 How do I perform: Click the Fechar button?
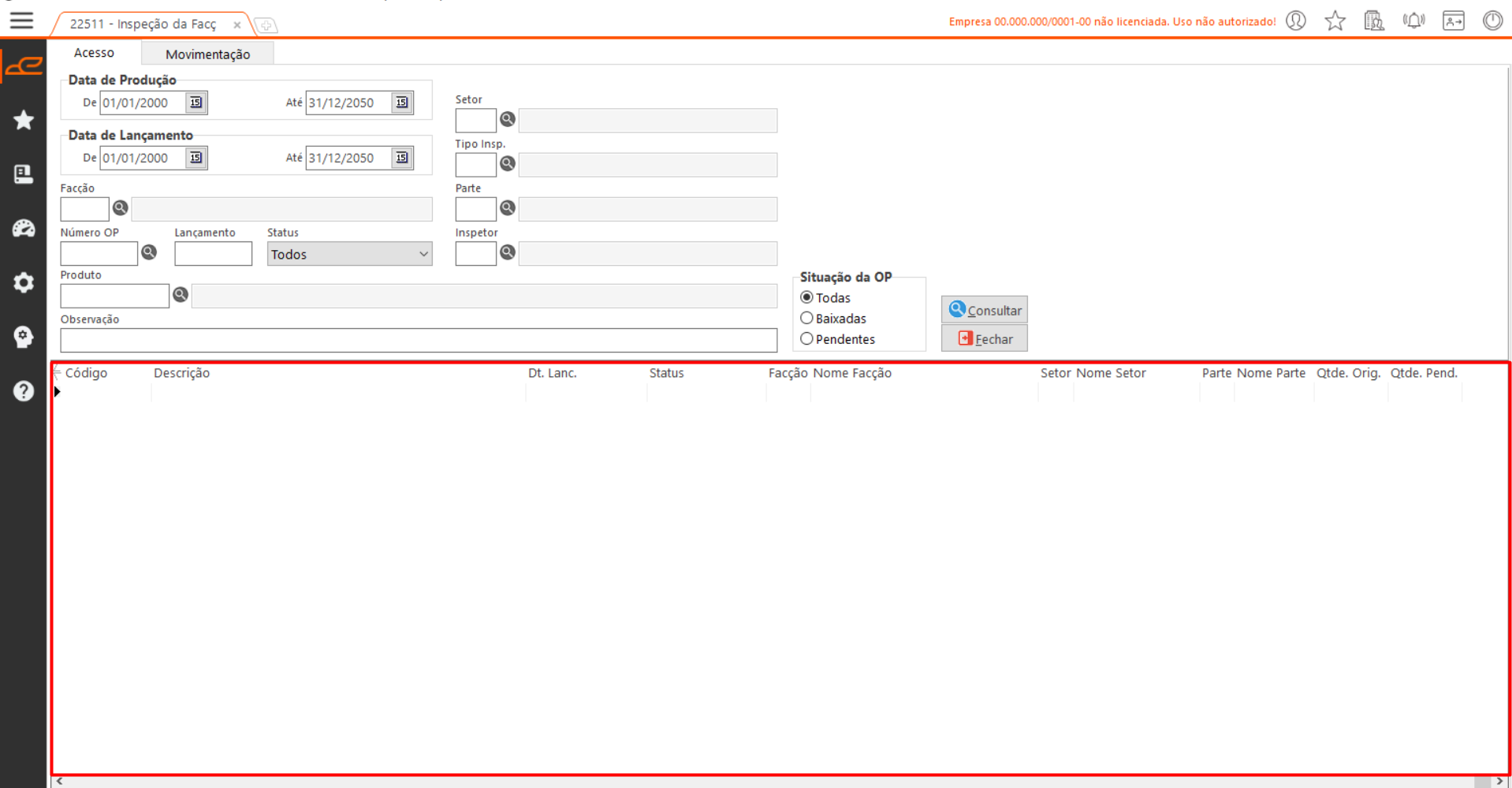[x=984, y=338]
